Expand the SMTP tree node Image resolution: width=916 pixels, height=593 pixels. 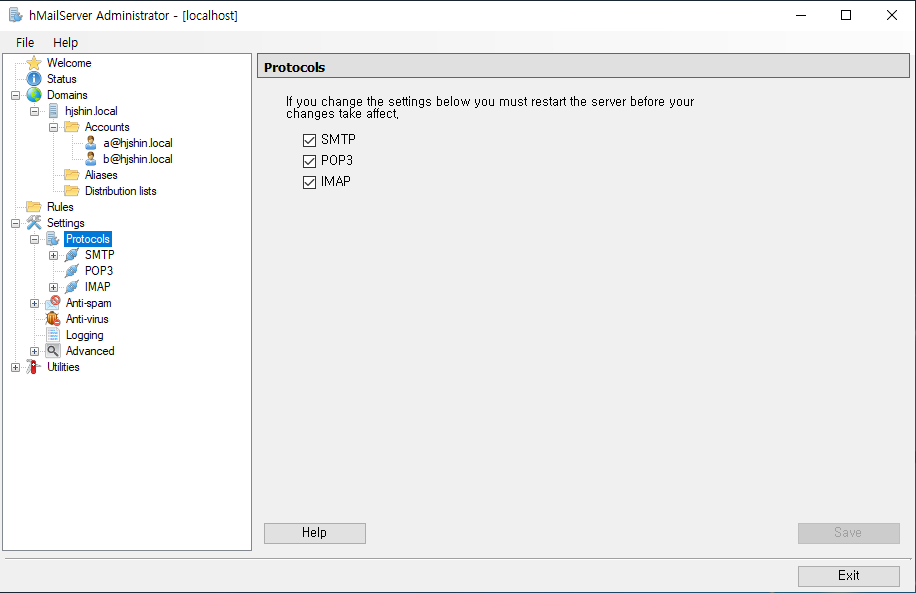point(53,255)
